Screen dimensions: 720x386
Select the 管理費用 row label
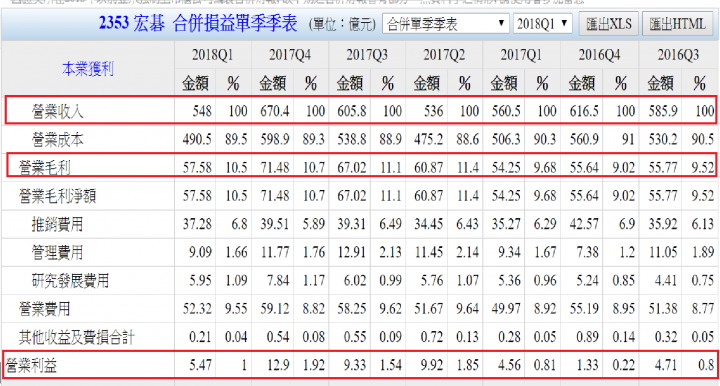click(x=57, y=252)
